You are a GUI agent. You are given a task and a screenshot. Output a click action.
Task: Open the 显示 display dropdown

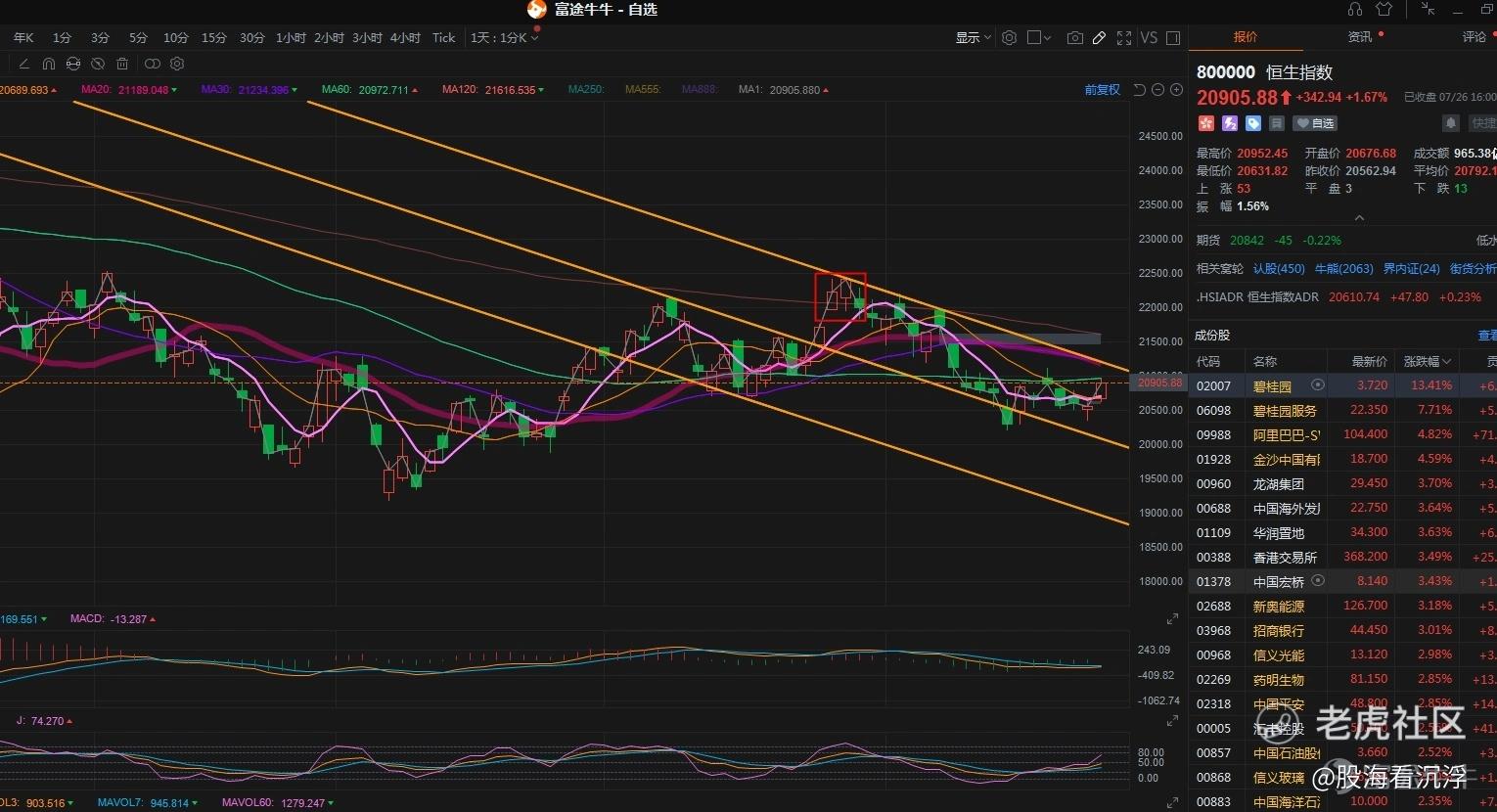[974, 37]
